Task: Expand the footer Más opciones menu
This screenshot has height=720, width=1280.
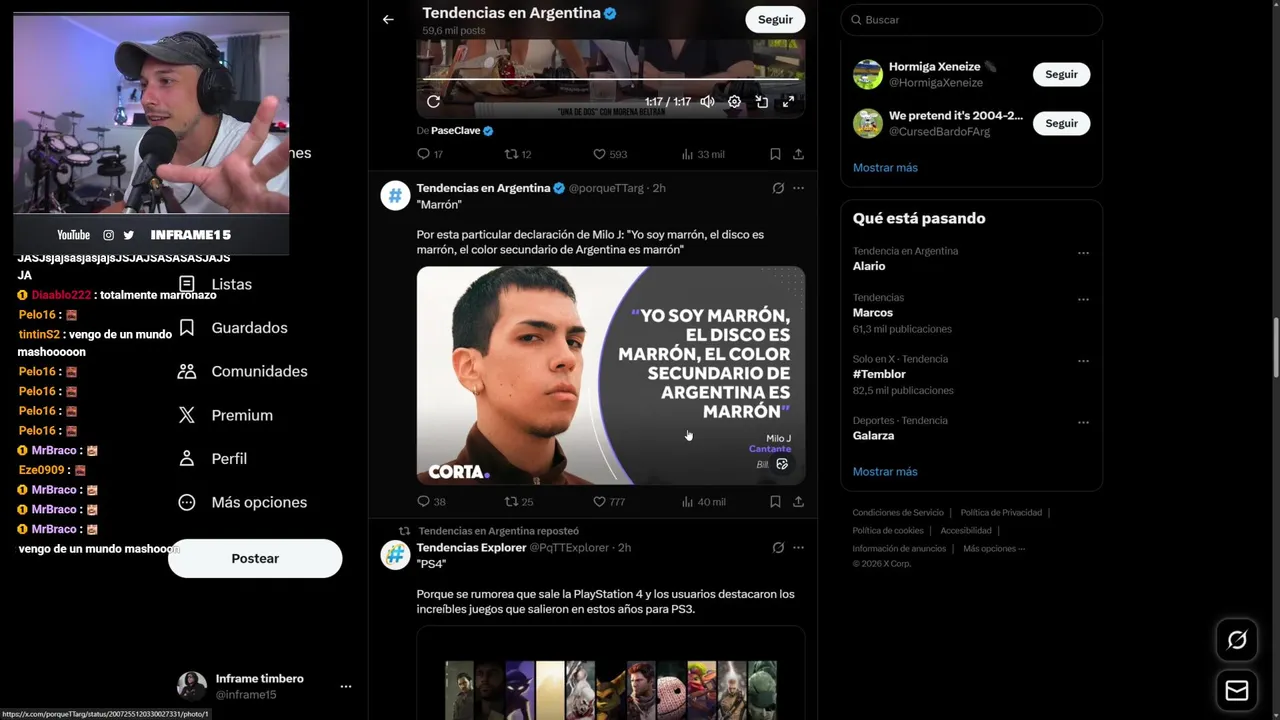Action: click(994, 549)
